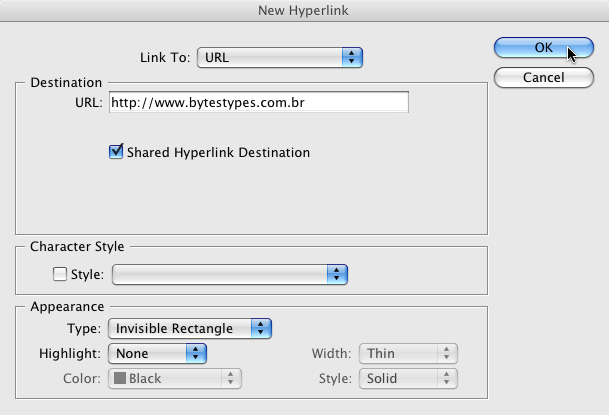The image size is (609, 415).
Task: Uncheck Shared Hyperlink Destination checkbox
Action: (x=116, y=152)
